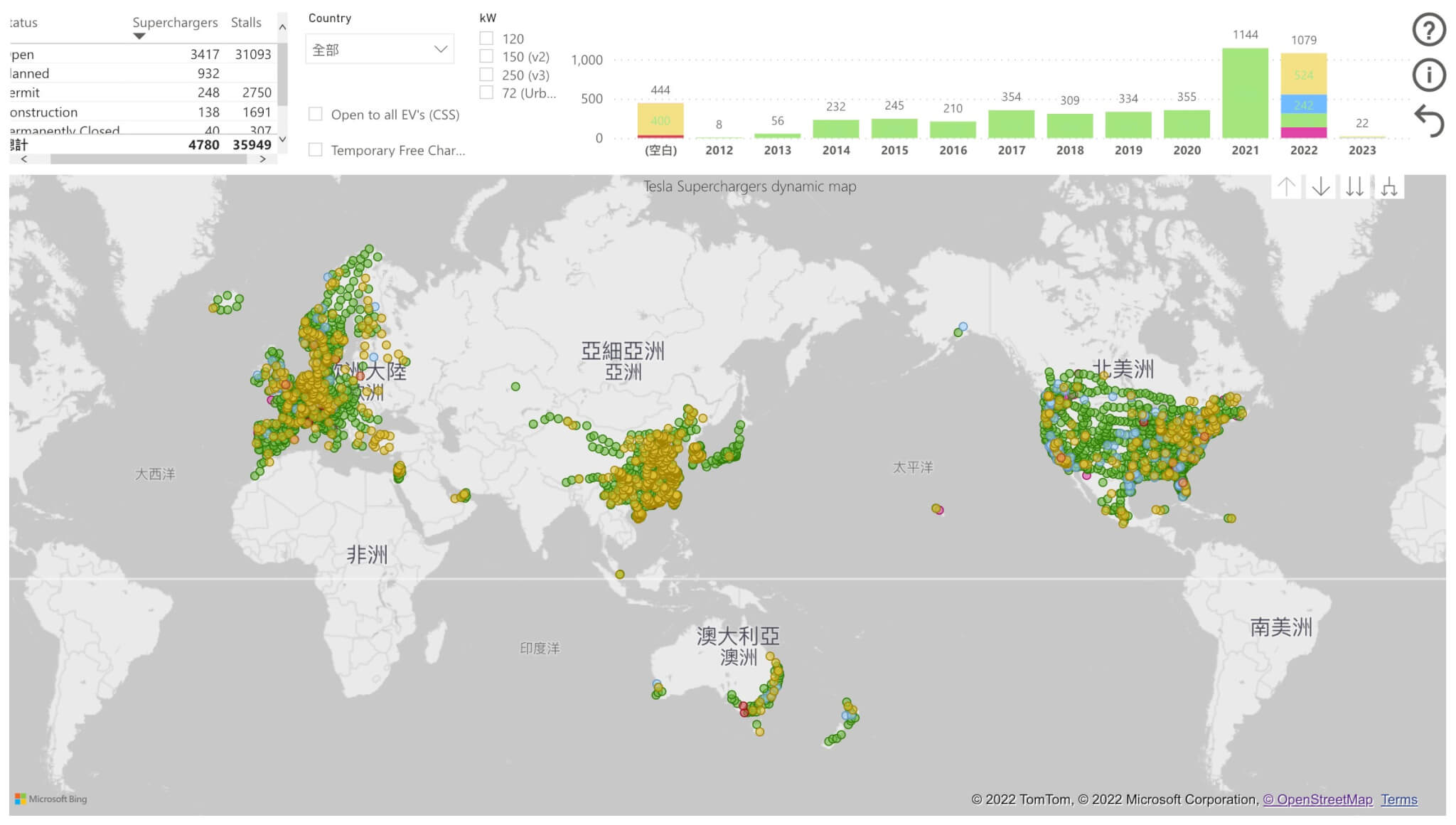Click the 2012 axis label
Screen dimensions: 1456x825
719,150
